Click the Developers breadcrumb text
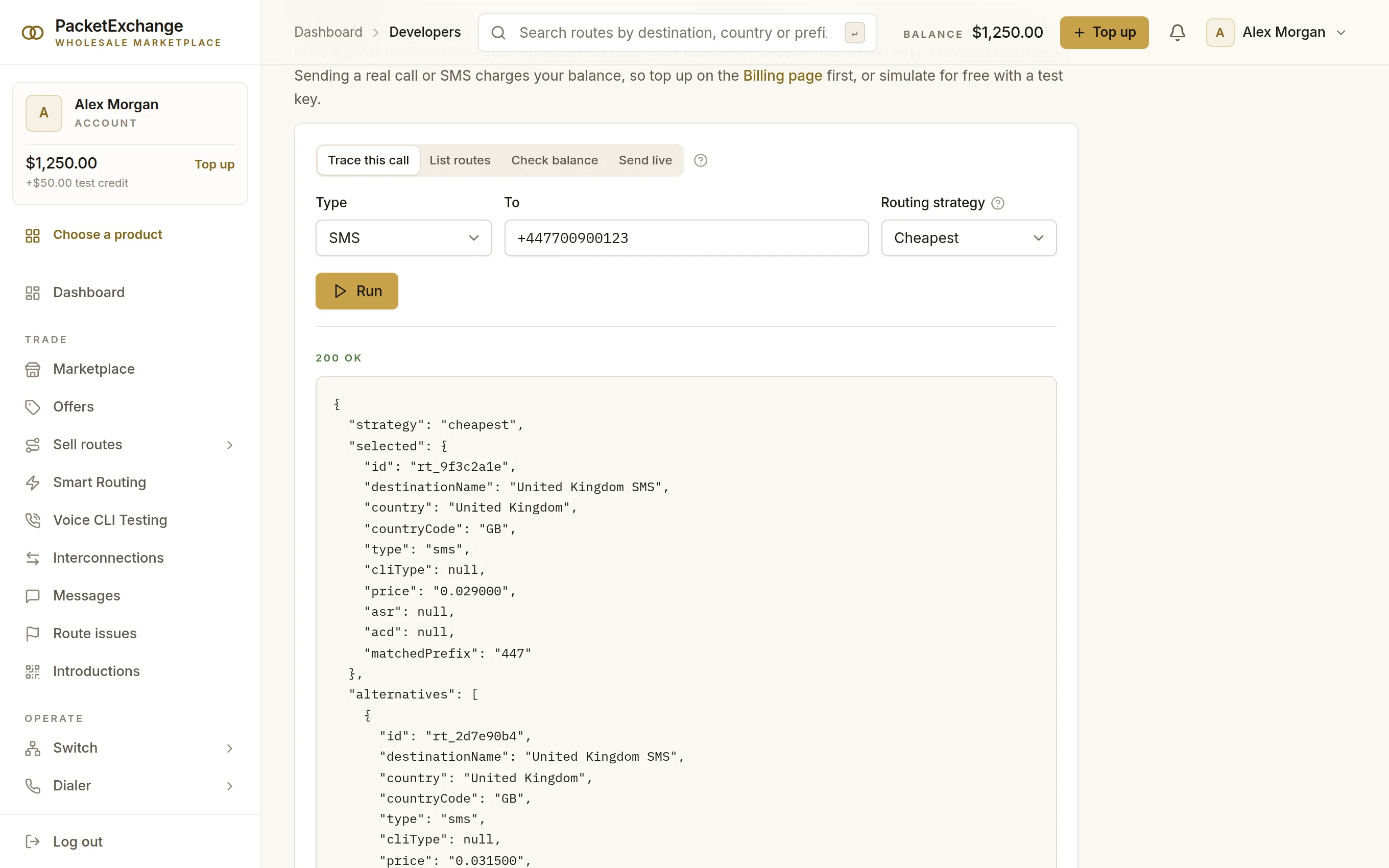The height and width of the screenshot is (868, 1389). [x=425, y=32]
